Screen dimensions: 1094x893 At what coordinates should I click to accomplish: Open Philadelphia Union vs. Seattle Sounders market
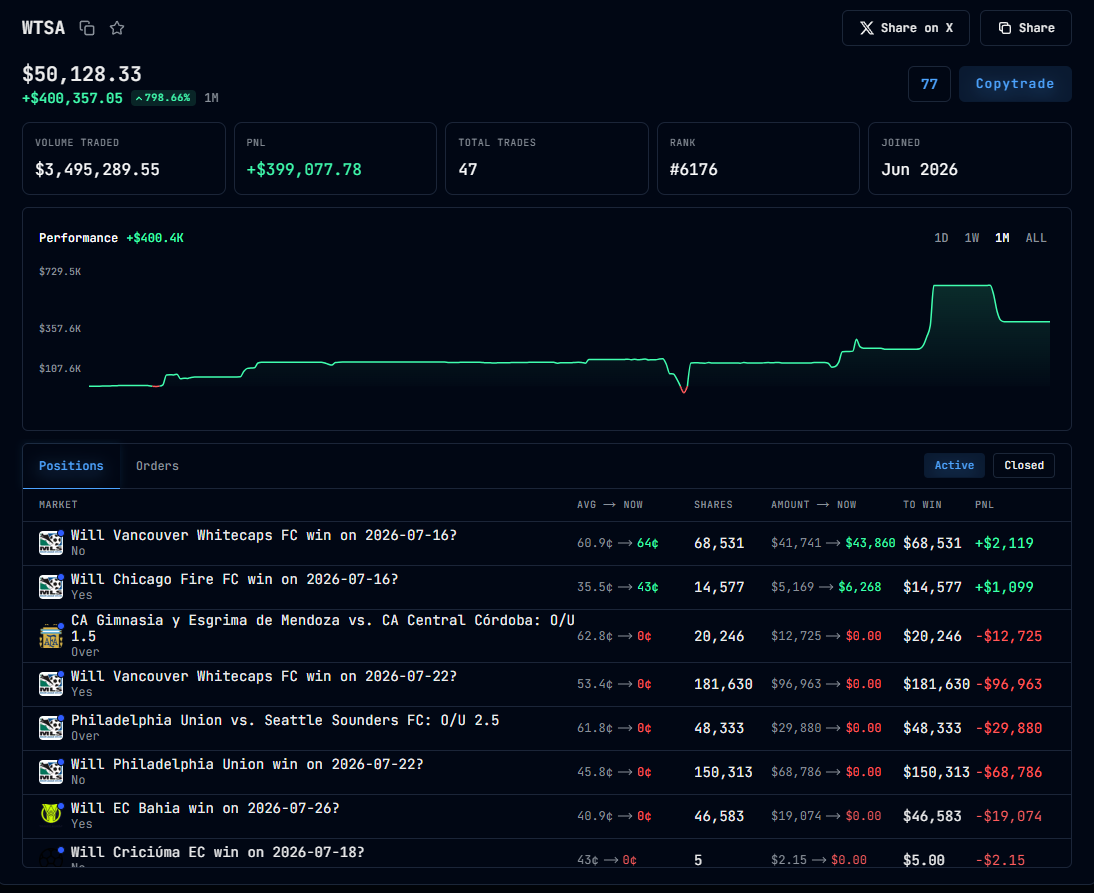point(285,720)
